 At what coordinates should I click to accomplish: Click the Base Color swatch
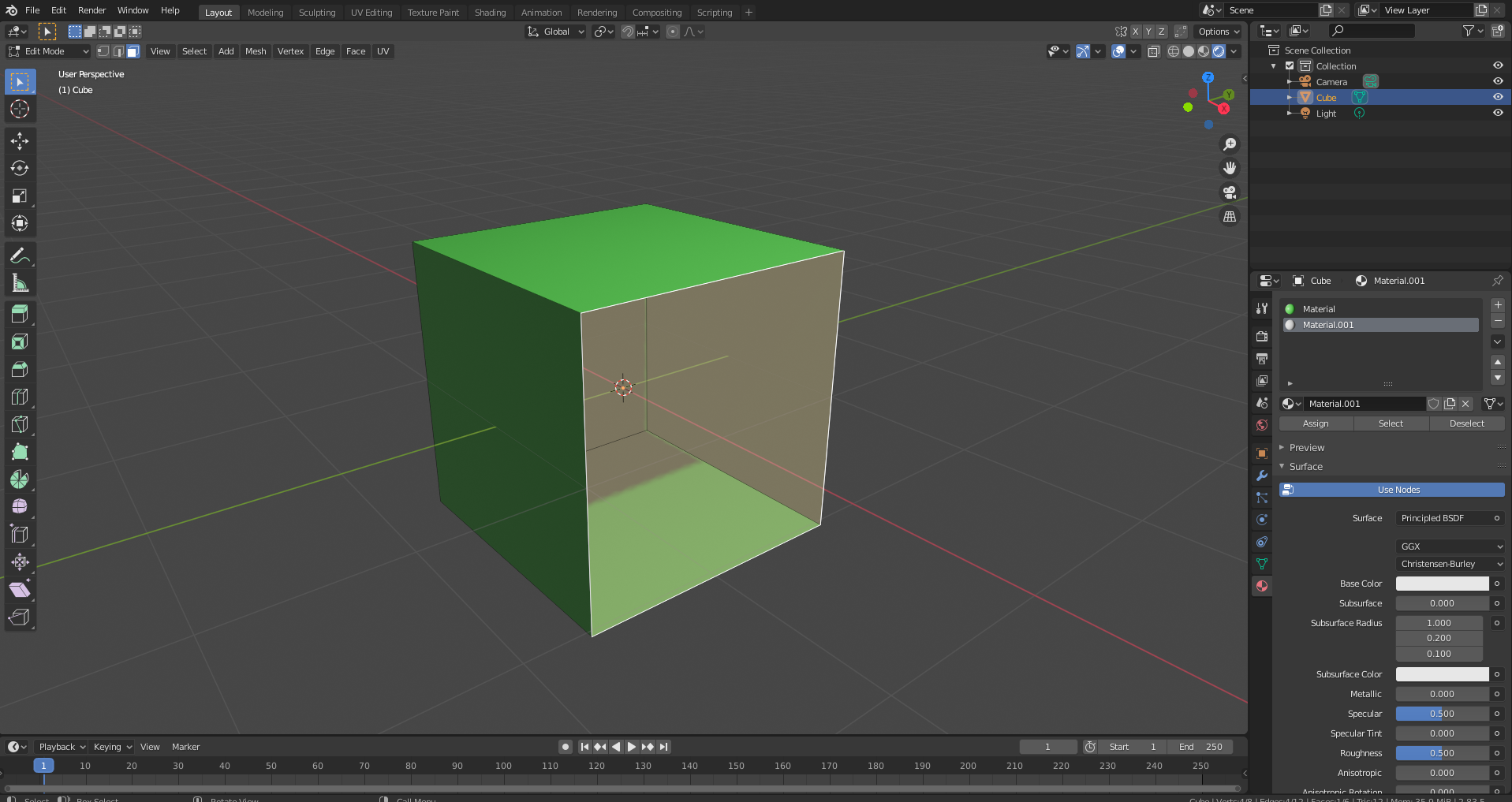(1442, 584)
